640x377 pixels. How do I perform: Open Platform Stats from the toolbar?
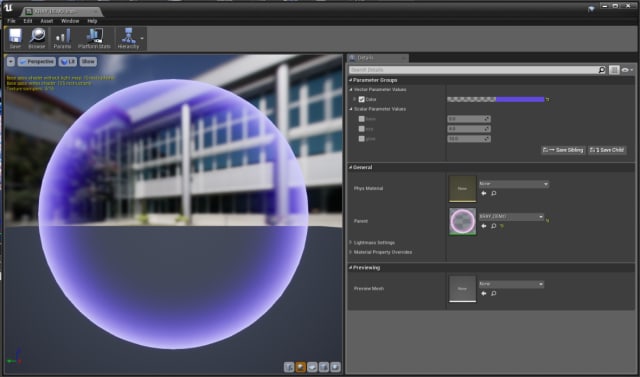94,39
